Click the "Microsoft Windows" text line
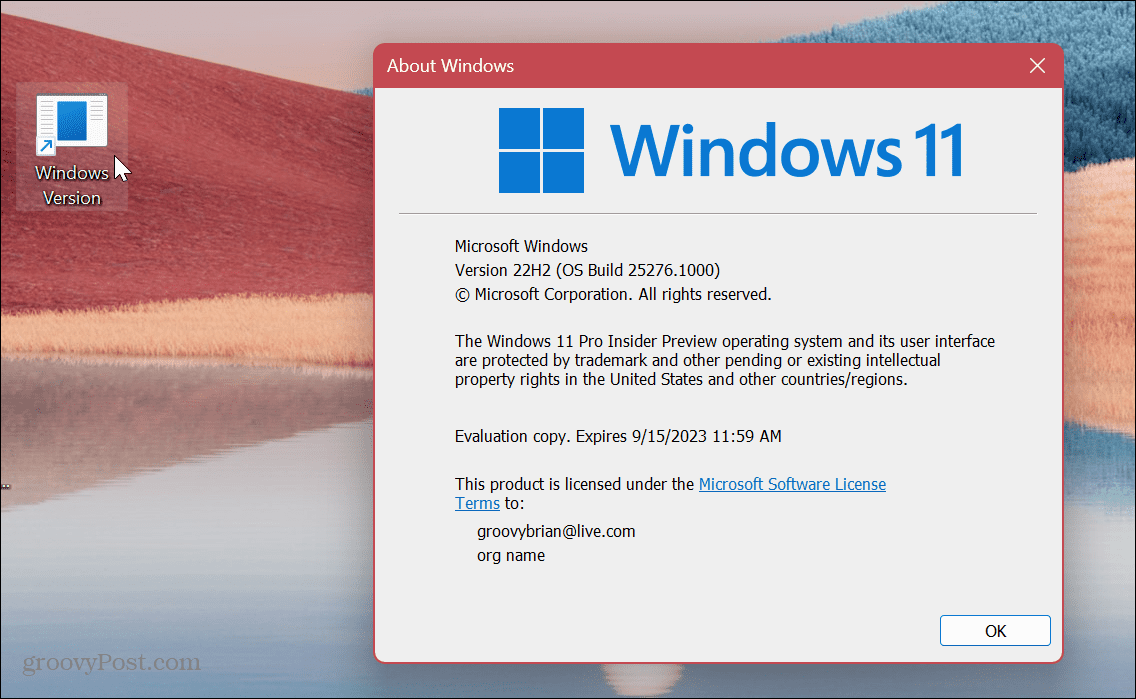1136x699 pixels. coord(521,246)
